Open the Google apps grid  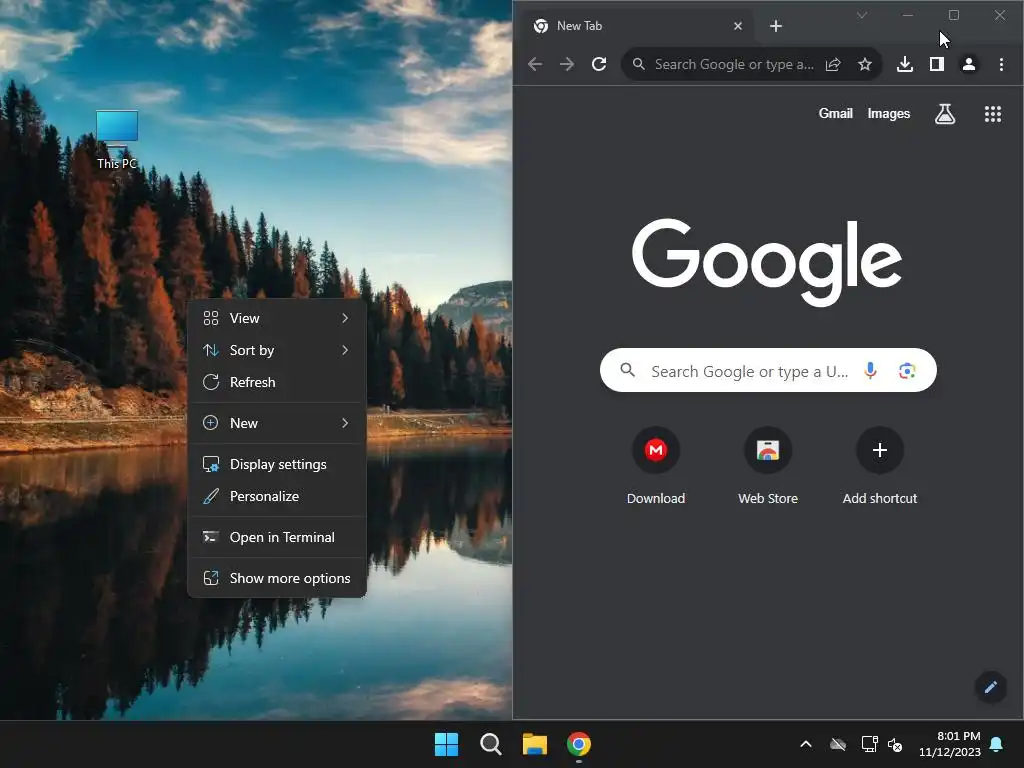tap(993, 114)
